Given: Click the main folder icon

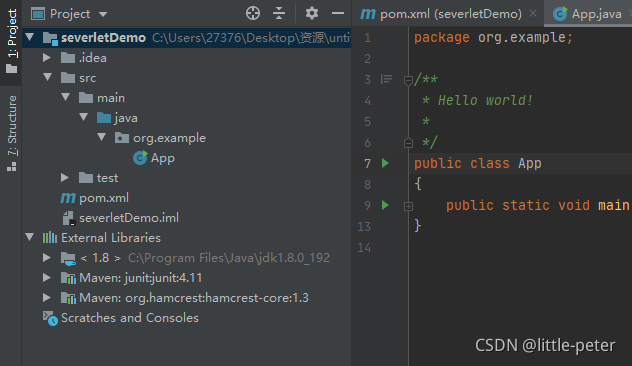Looking at the screenshot, I should (86, 97).
